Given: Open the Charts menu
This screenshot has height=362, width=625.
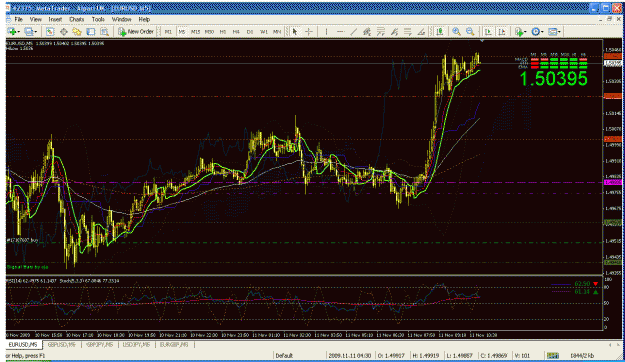Looking at the screenshot, I should (77, 19).
